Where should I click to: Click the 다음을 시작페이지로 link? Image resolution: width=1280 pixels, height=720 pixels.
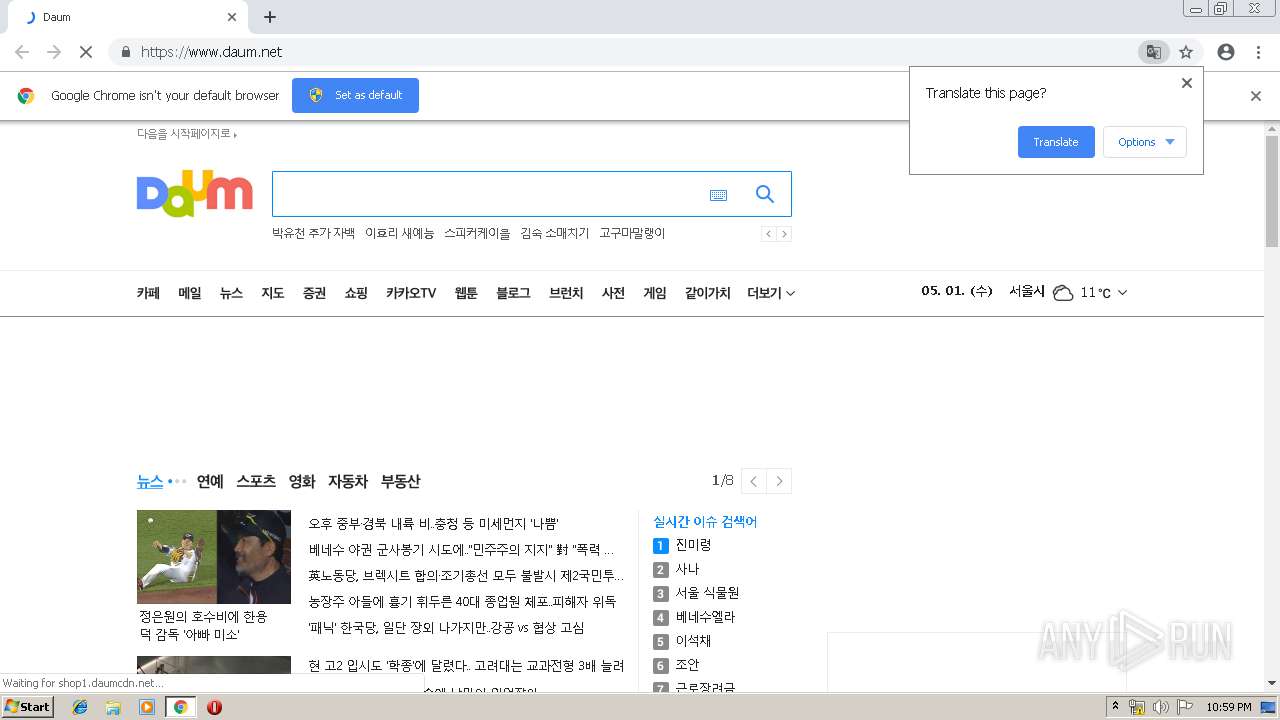(x=186, y=134)
